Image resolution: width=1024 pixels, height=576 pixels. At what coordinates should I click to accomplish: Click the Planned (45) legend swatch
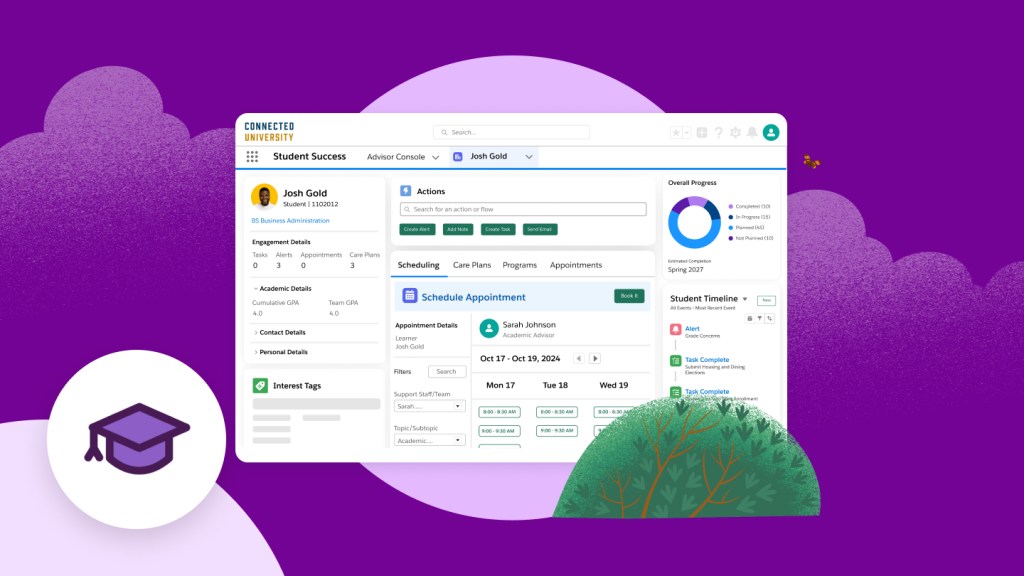731,228
